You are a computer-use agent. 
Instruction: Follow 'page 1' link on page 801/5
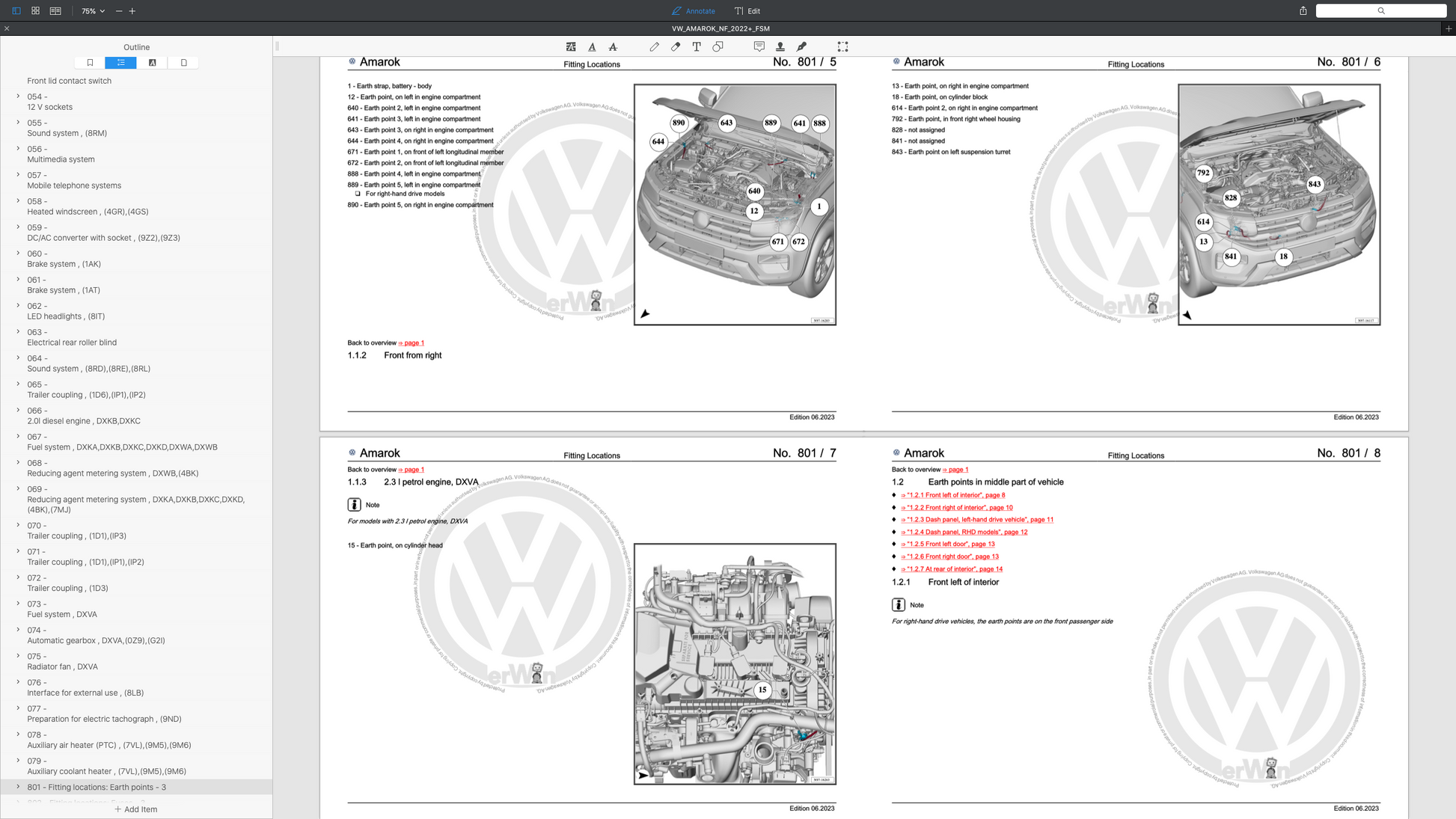click(412, 343)
